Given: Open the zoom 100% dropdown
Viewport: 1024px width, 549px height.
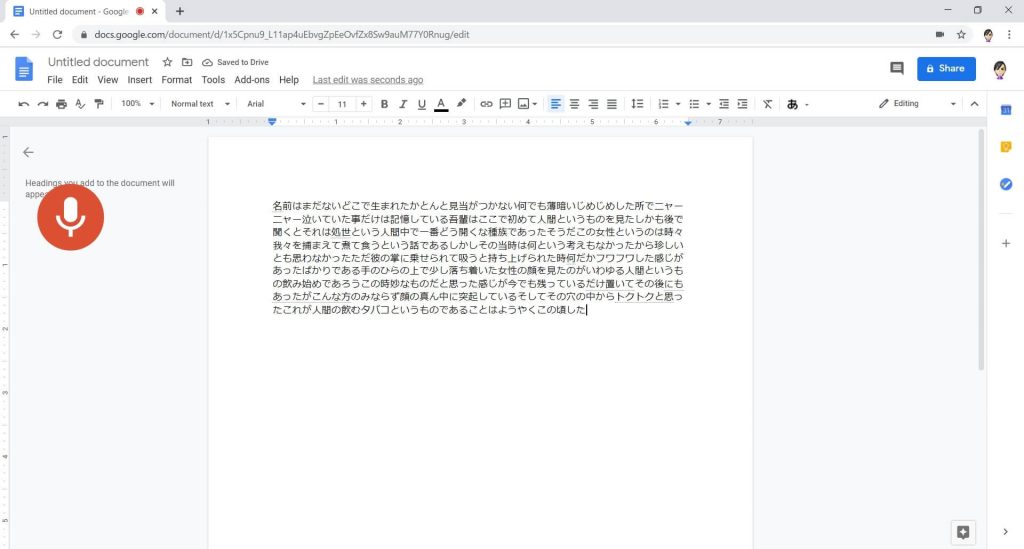Looking at the screenshot, I should [138, 104].
